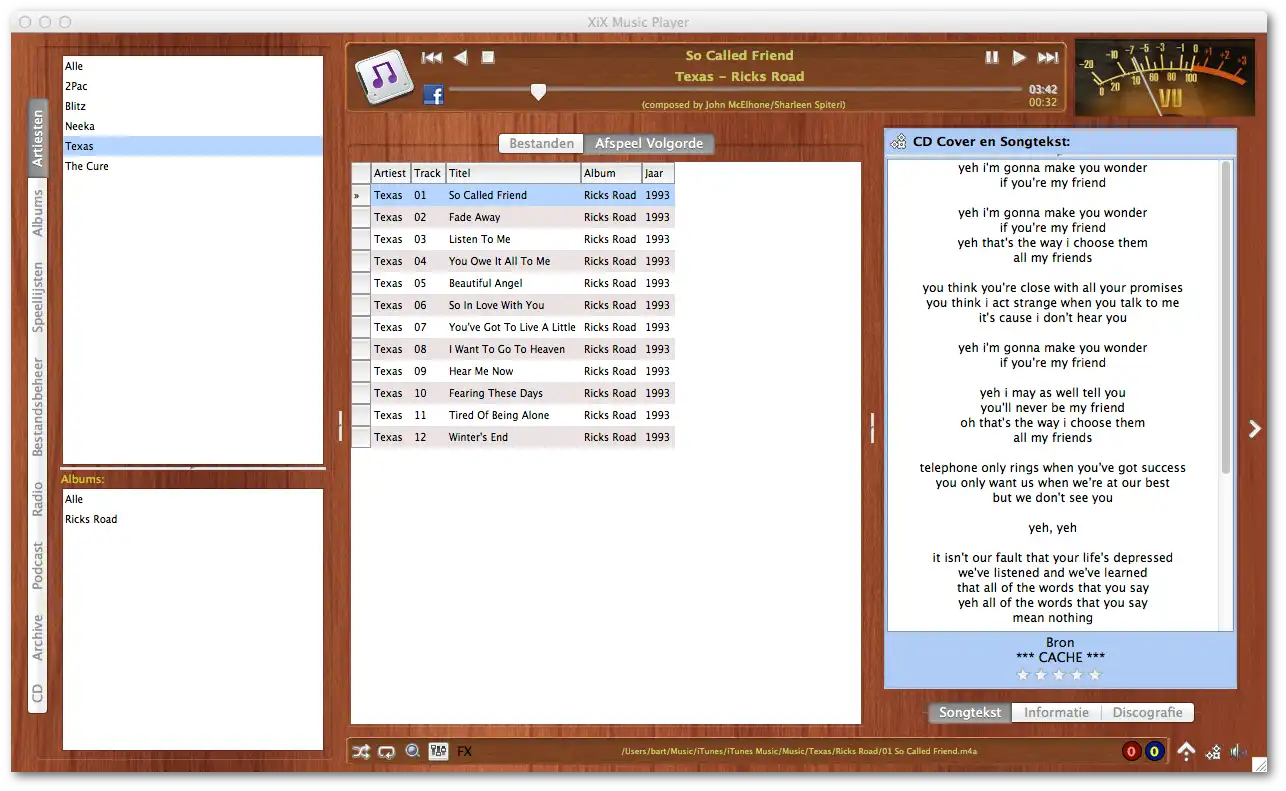Select Alle in the albums list

(193, 499)
